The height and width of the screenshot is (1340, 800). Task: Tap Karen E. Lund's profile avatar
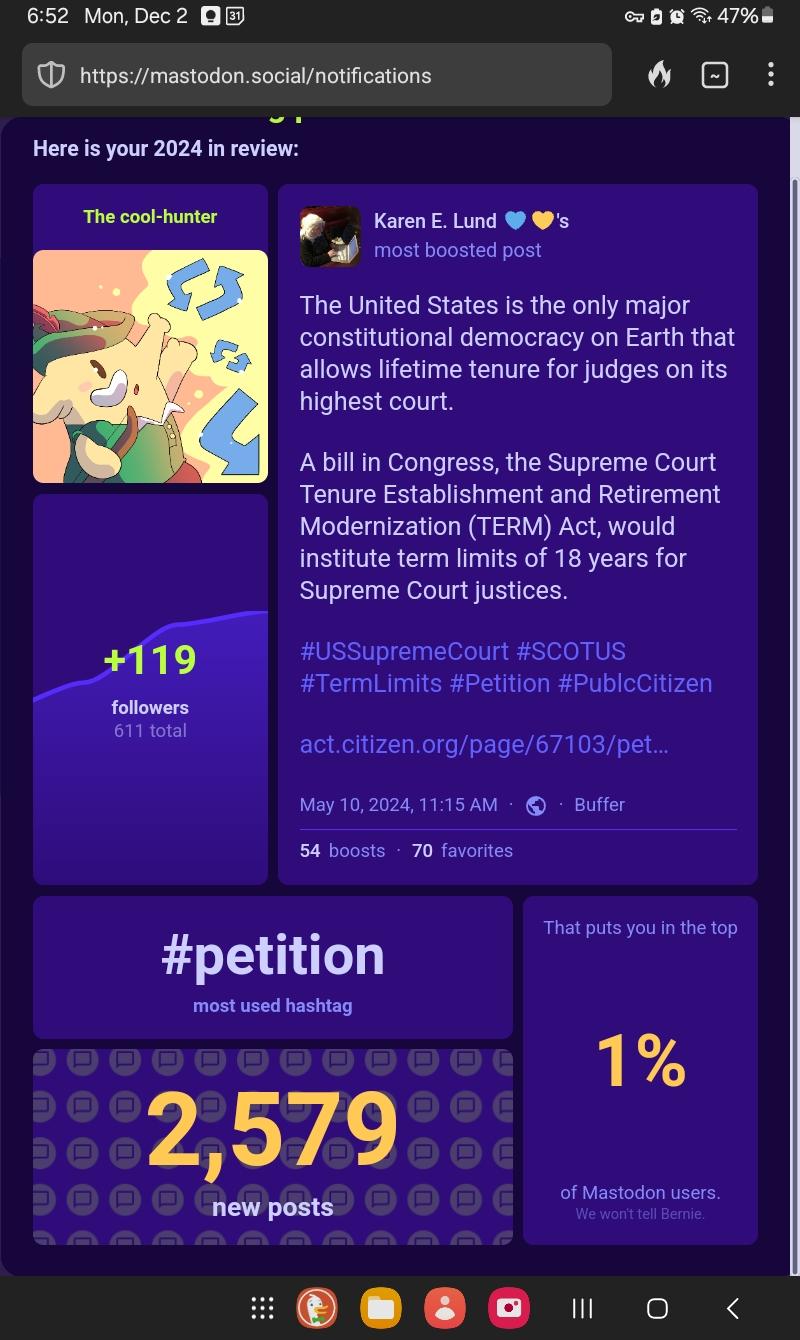click(330, 236)
